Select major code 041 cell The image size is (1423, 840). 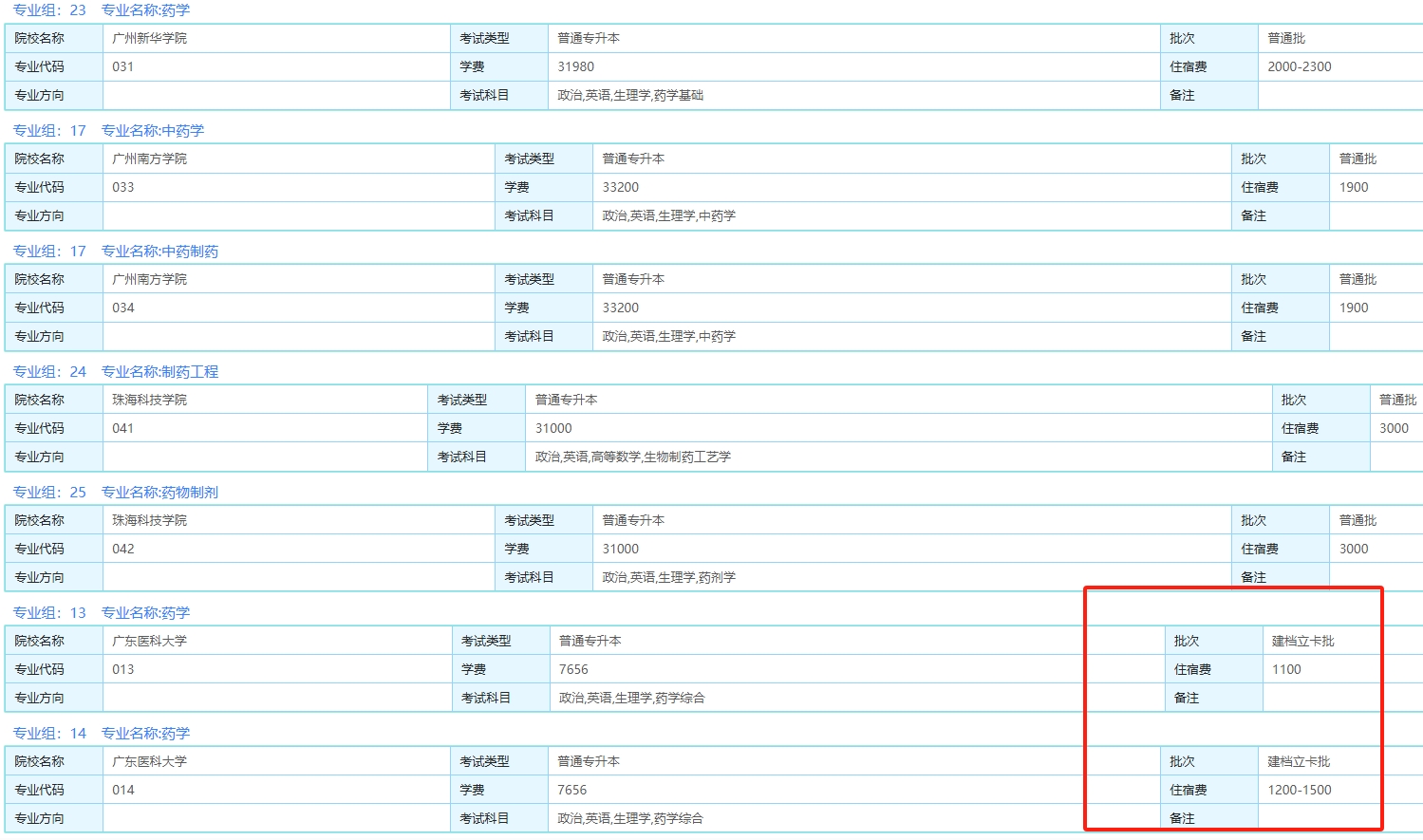tap(123, 429)
